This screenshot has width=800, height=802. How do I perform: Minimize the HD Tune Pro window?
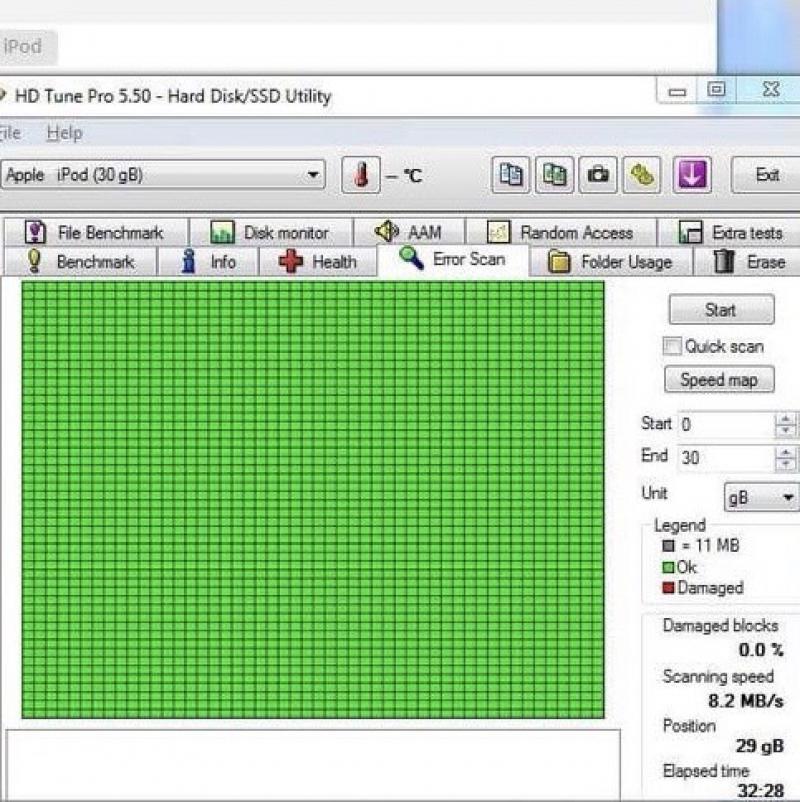[677, 92]
